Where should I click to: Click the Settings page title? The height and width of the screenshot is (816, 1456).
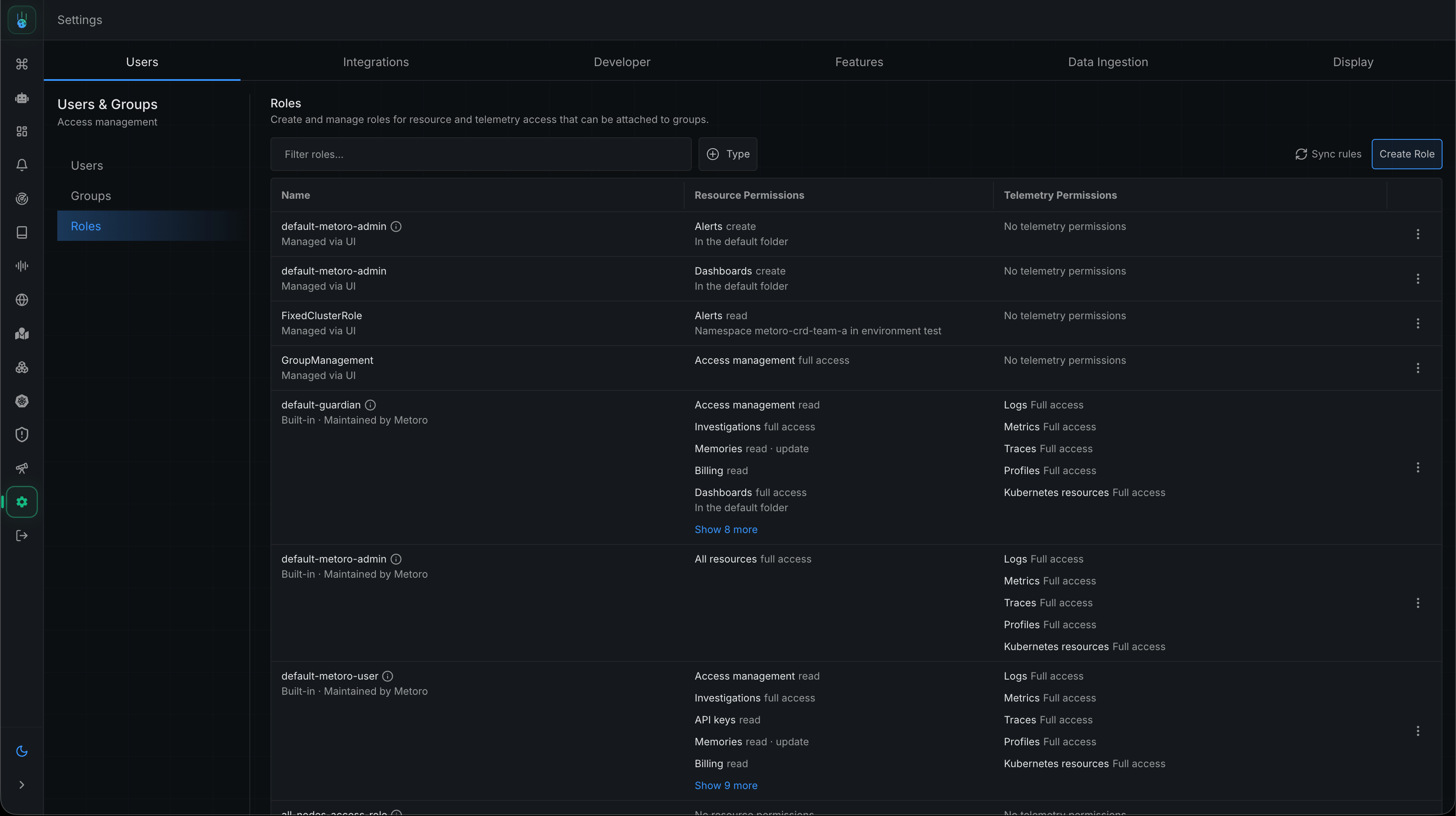point(80,20)
